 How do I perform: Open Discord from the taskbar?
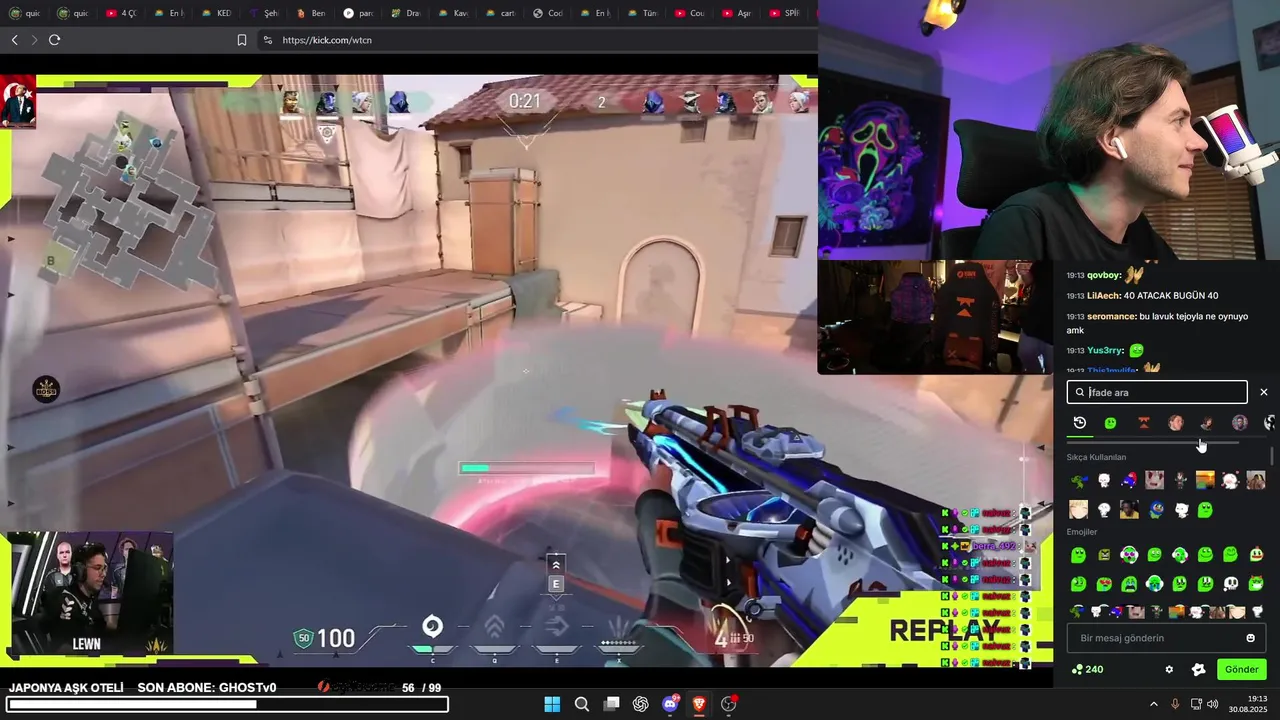pyautogui.click(x=670, y=704)
